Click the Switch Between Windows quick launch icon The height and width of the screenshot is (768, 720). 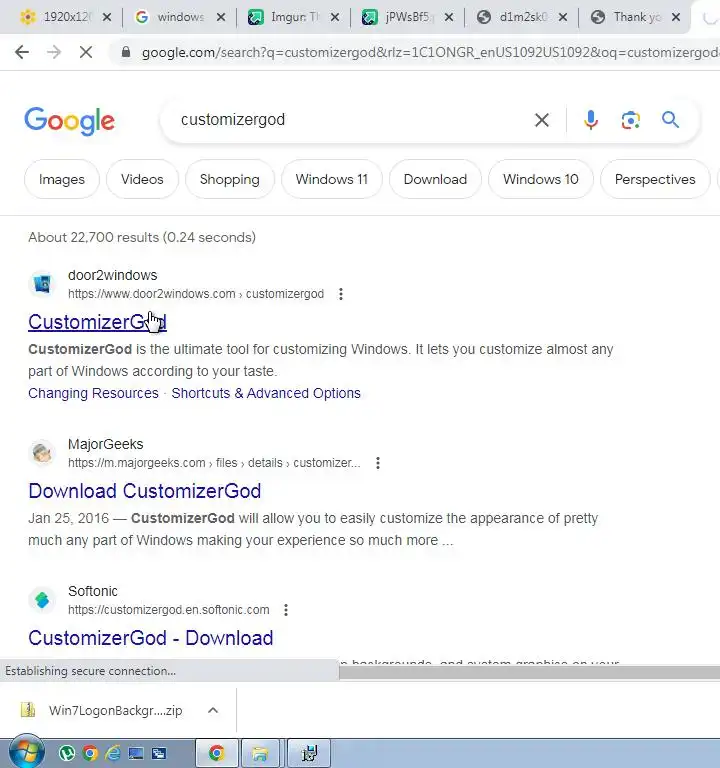pos(159,753)
